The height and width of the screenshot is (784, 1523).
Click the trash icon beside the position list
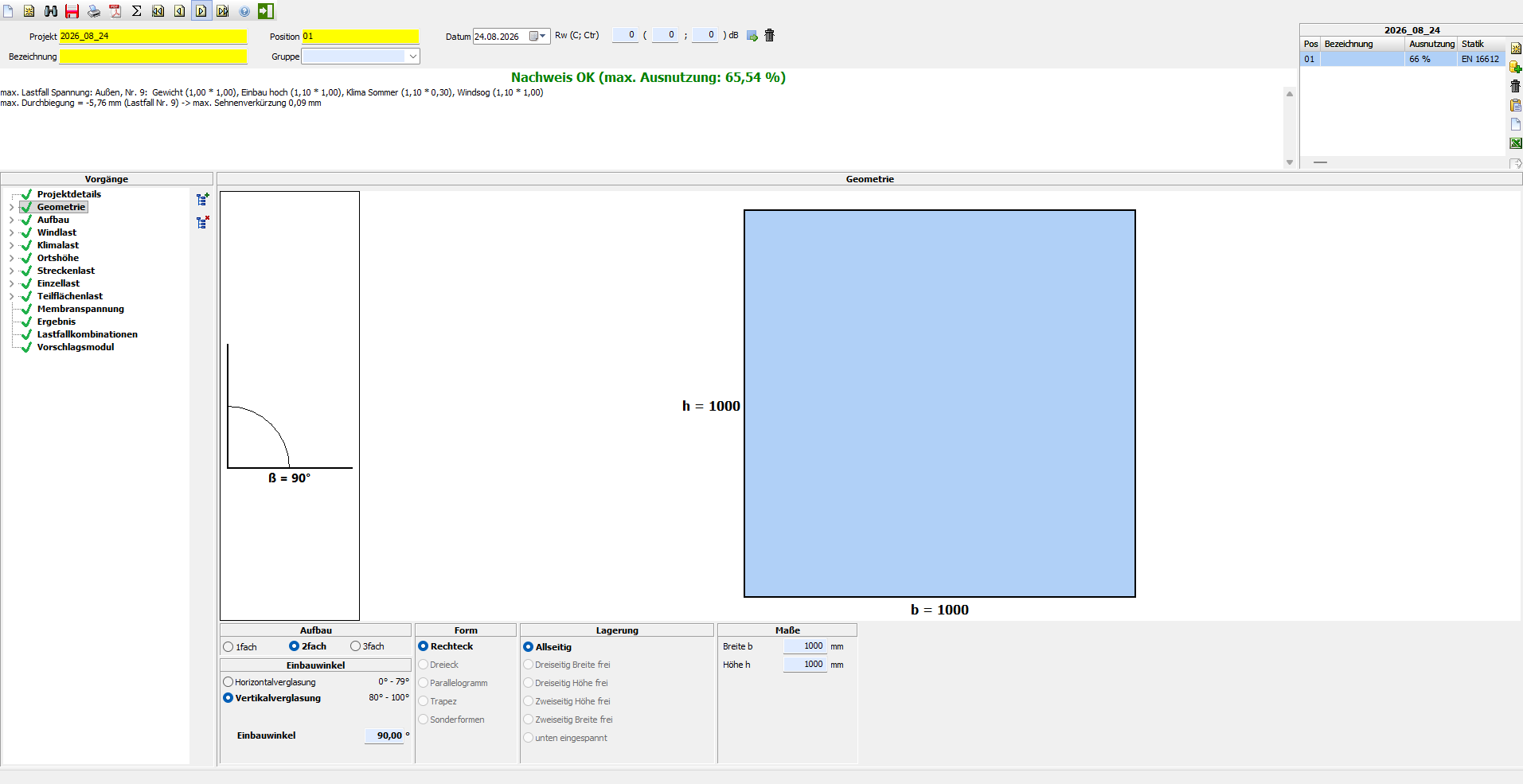click(x=1516, y=86)
